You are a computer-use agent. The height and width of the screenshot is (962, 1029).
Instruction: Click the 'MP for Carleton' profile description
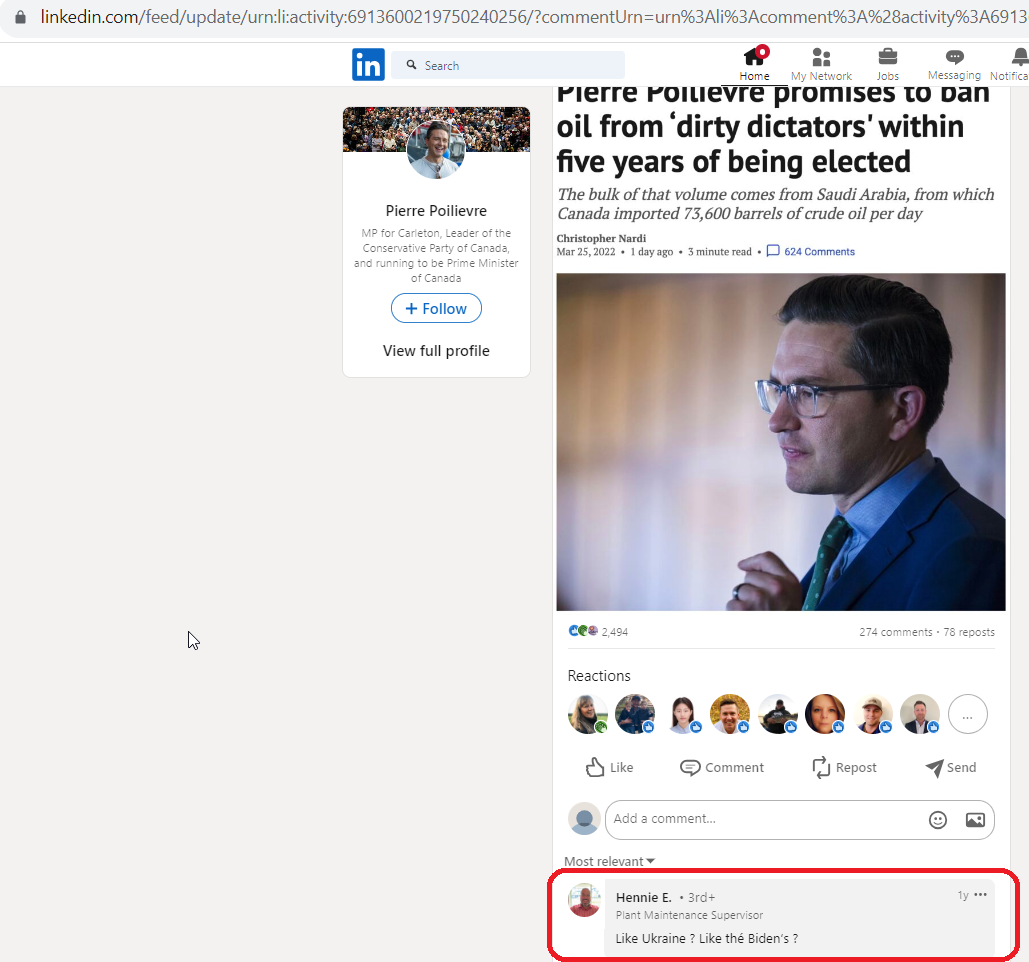[x=436, y=255]
